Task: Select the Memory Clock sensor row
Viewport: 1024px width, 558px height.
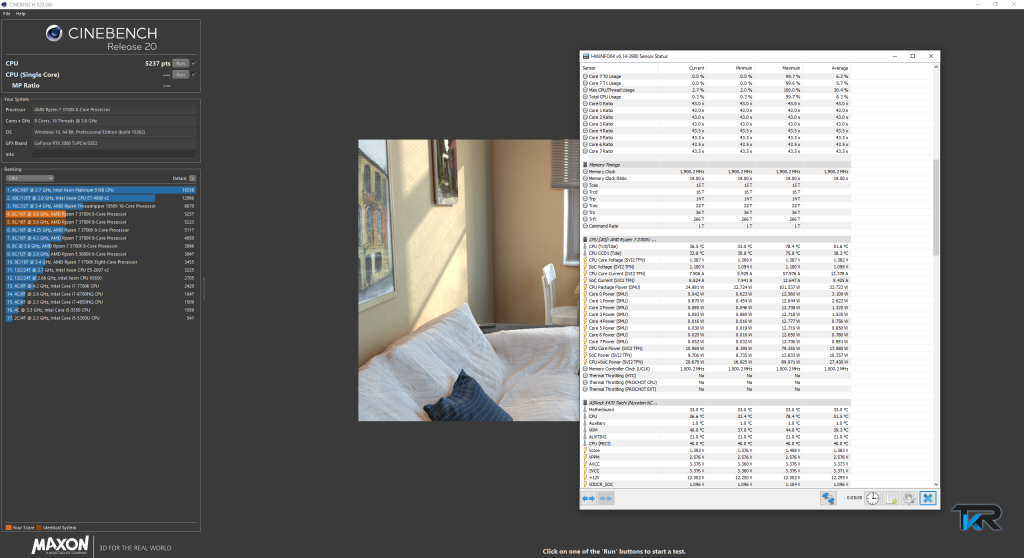Action: [715, 172]
